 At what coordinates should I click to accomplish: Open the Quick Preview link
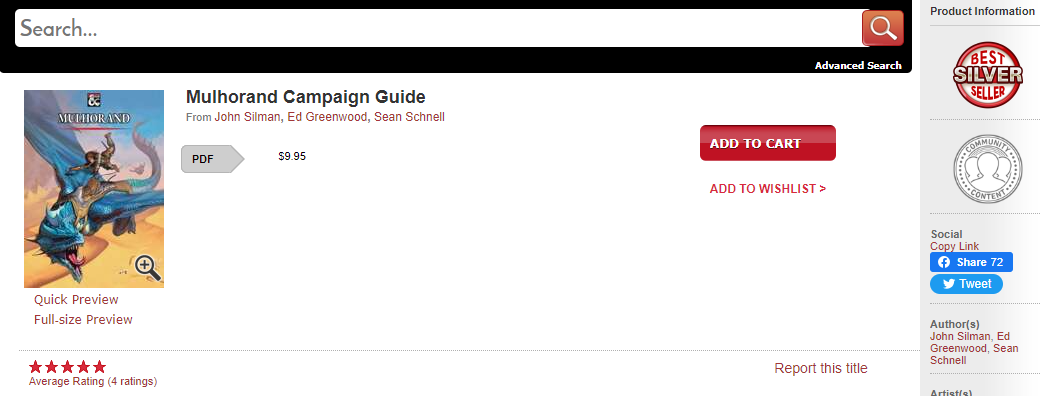[76, 300]
